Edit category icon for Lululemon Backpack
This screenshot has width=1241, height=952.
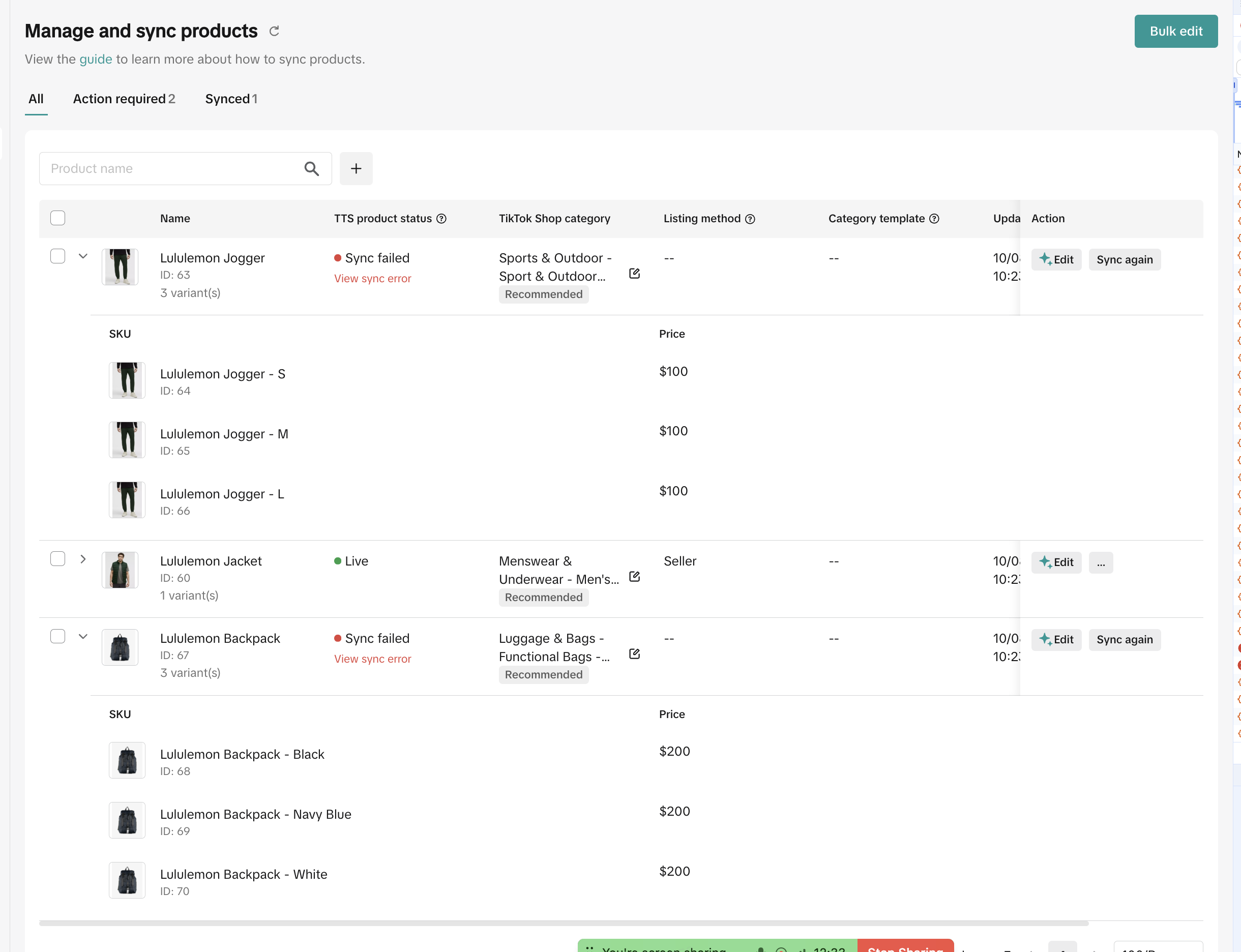point(635,654)
